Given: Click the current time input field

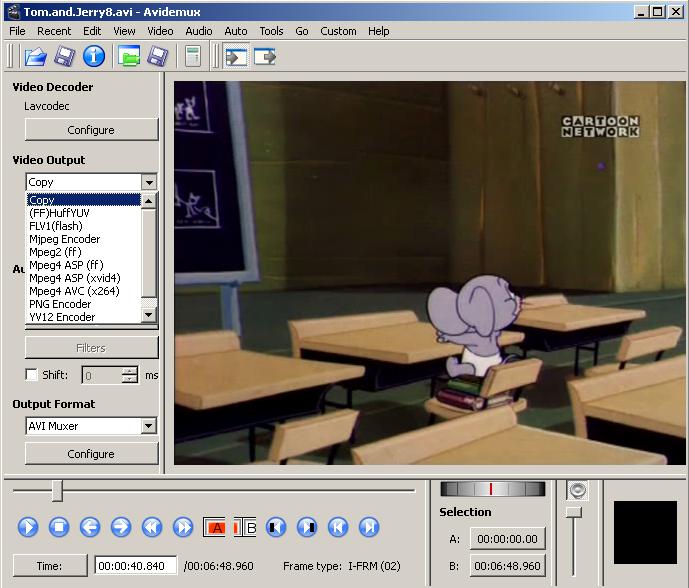Looking at the screenshot, I should 135,566.
